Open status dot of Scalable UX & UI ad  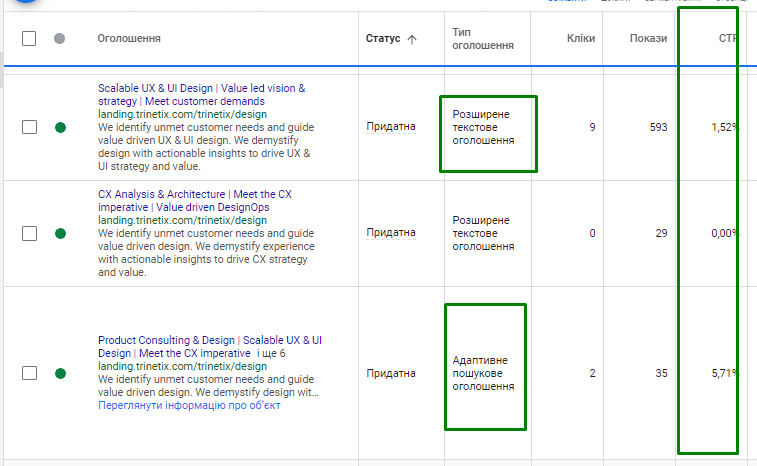pos(60,127)
